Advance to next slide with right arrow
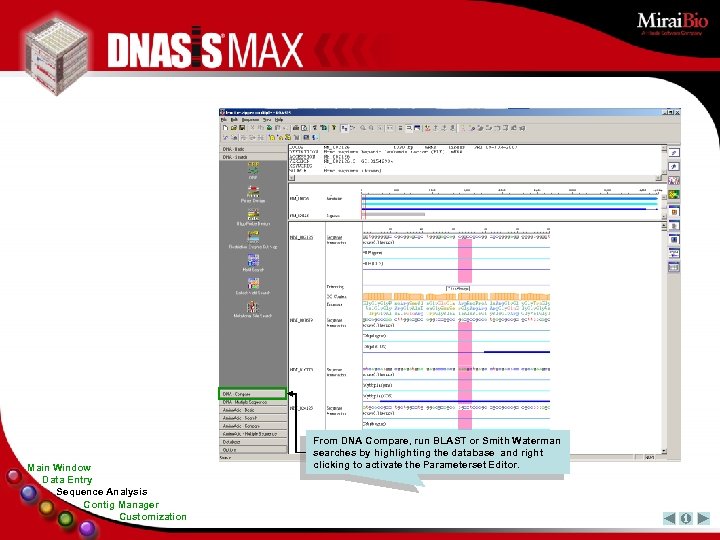 [703, 518]
